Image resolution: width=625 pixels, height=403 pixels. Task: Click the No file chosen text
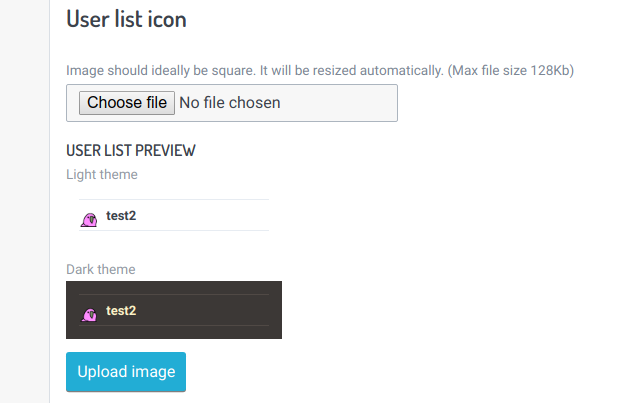(x=230, y=103)
